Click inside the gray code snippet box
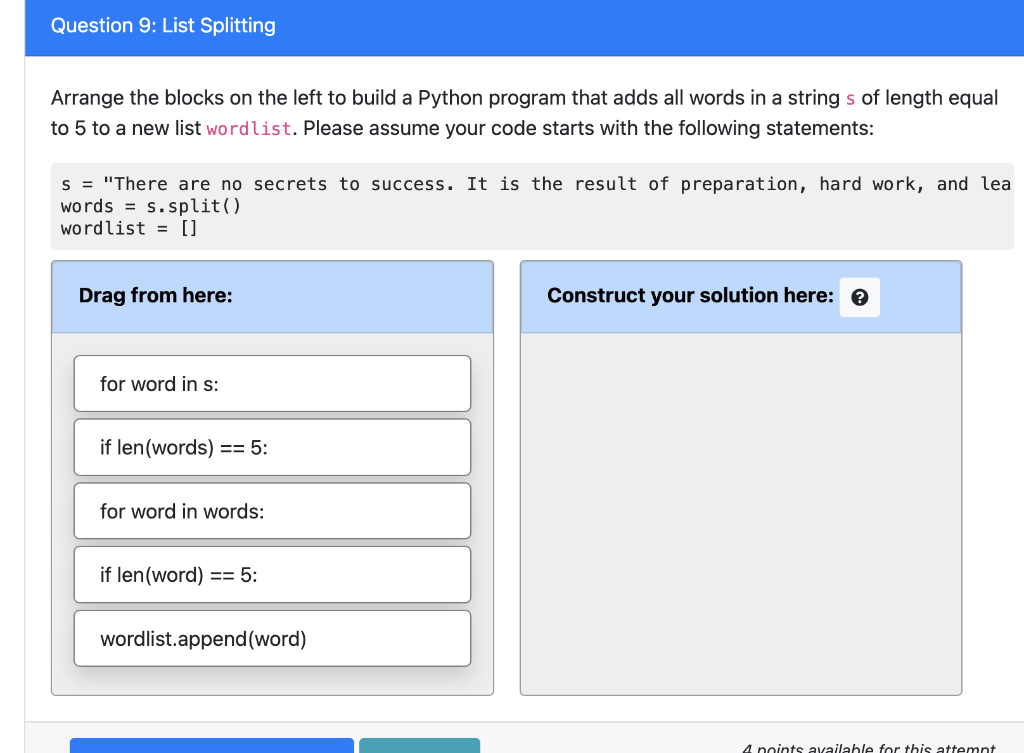The height and width of the screenshot is (753, 1024). (500, 205)
